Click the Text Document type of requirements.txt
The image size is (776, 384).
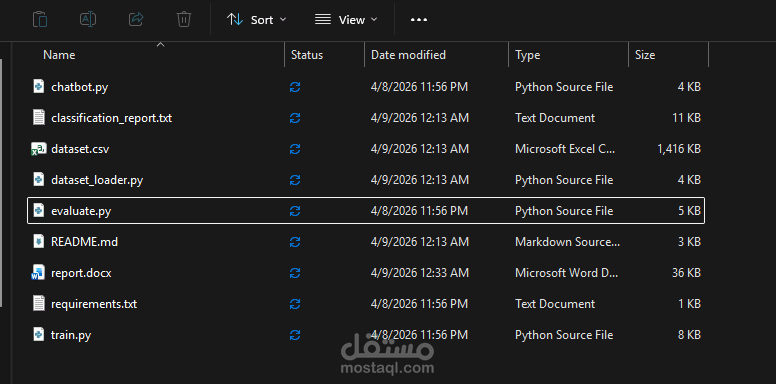pyautogui.click(x=555, y=304)
